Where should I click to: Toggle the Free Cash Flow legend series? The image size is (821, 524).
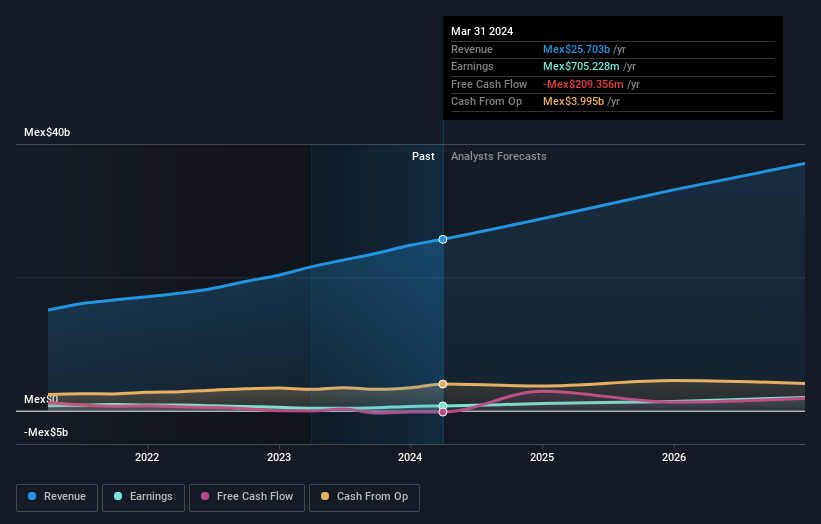[x=247, y=497]
